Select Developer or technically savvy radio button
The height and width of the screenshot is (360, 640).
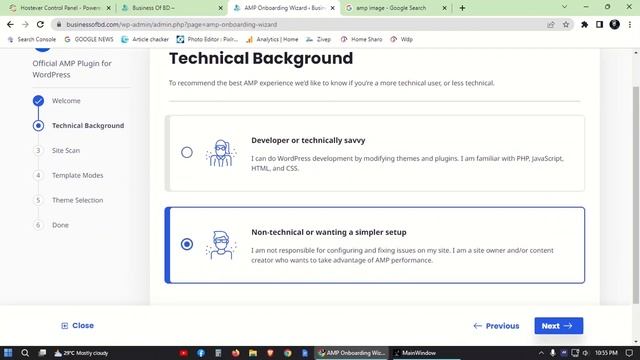click(187, 152)
